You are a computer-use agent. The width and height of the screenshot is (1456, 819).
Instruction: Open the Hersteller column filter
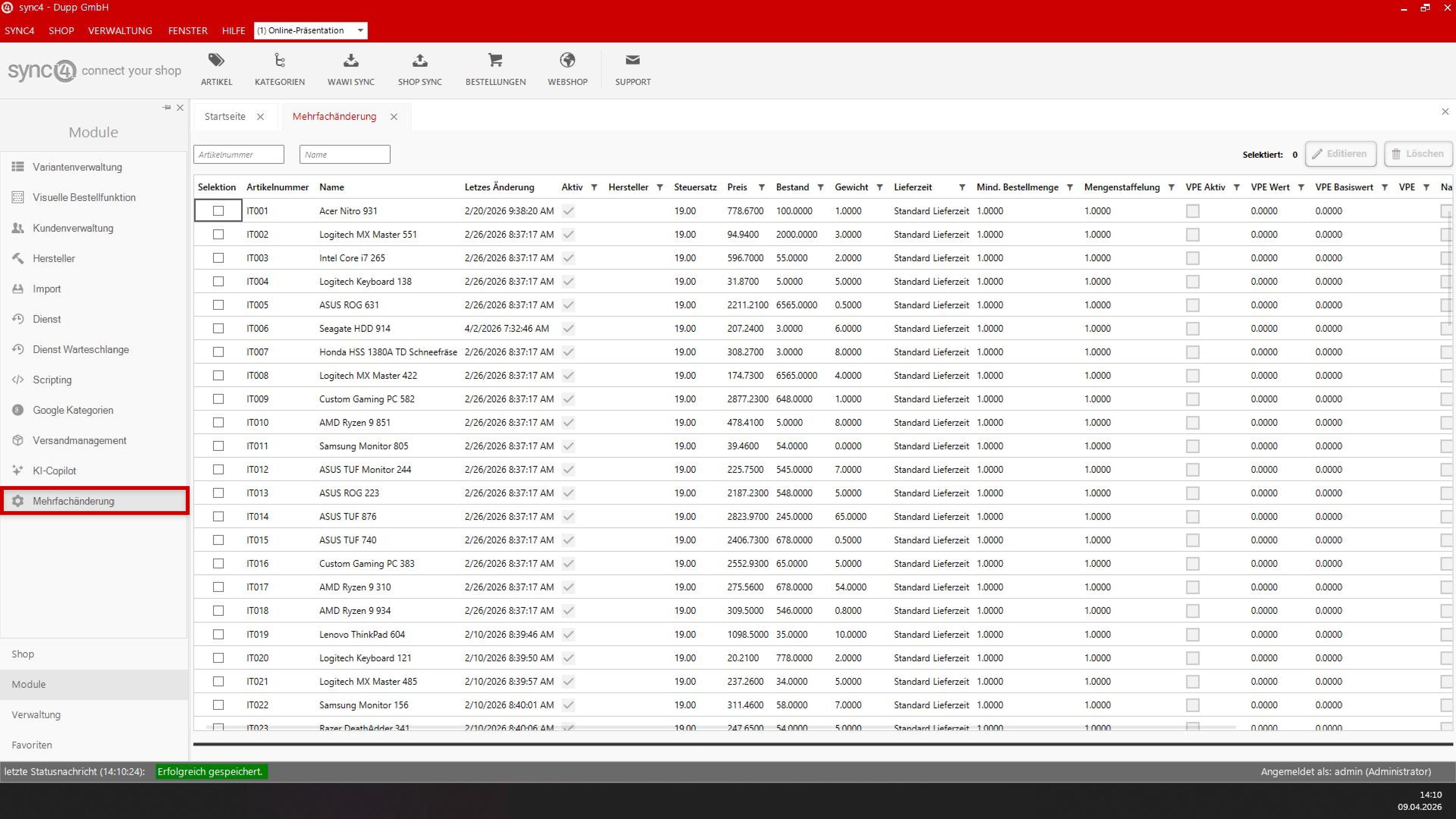tap(660, 187)
